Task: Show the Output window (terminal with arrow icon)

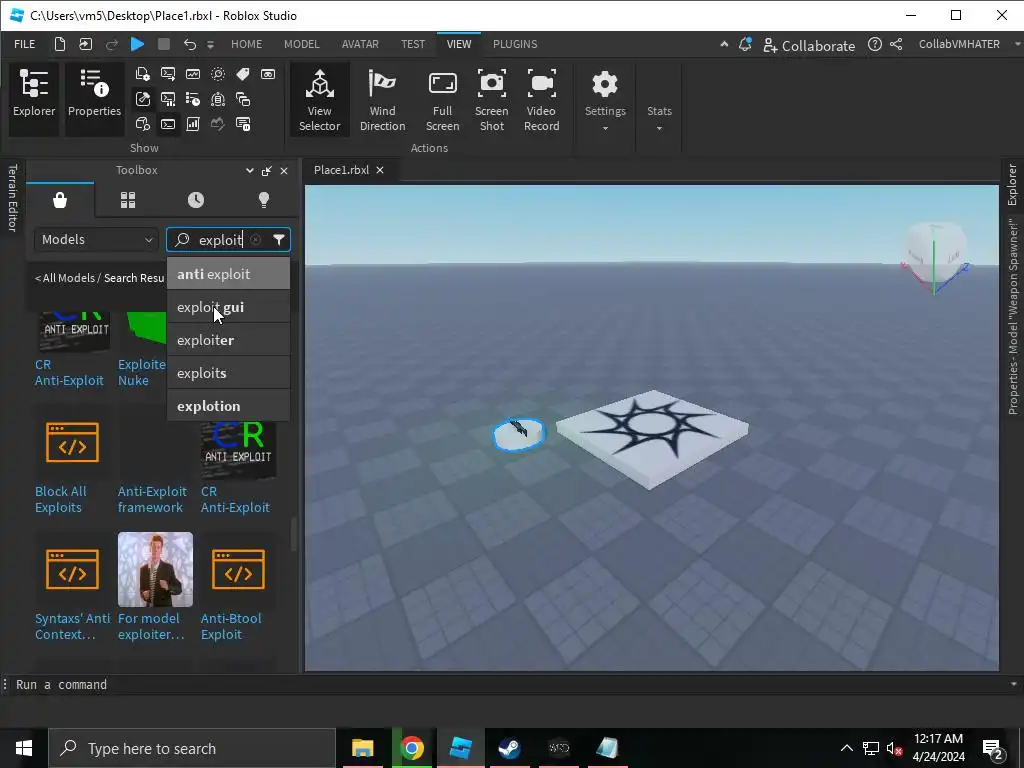Action: (168, 74)
